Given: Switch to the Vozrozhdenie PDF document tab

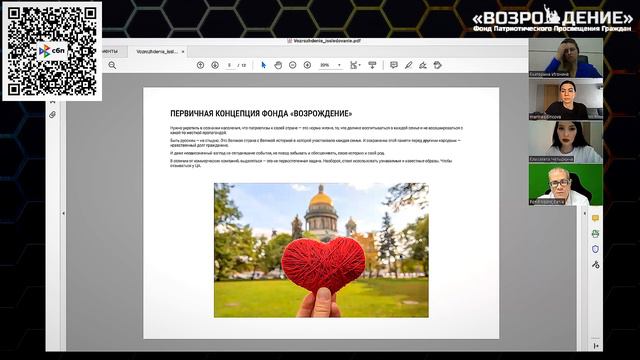Looking at the screenshot, I should (x=157, y=52).
